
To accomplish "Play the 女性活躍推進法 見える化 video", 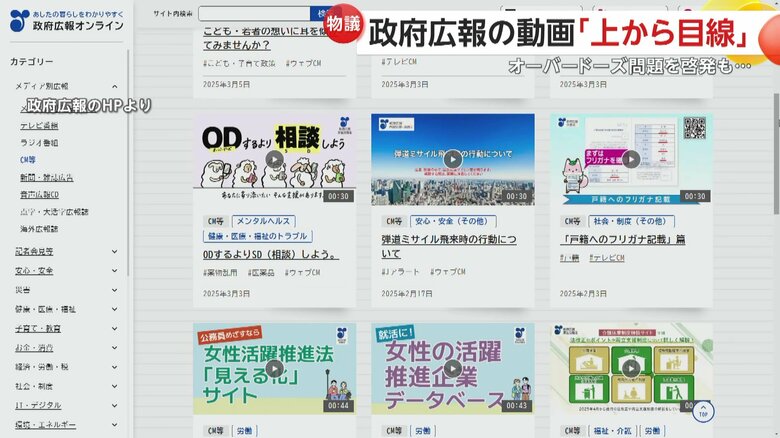I will [x=274, y=368].
